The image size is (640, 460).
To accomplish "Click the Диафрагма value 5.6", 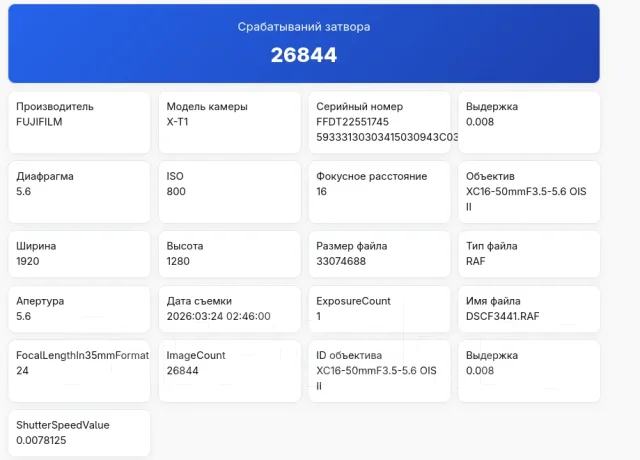I will click(24, 191).
